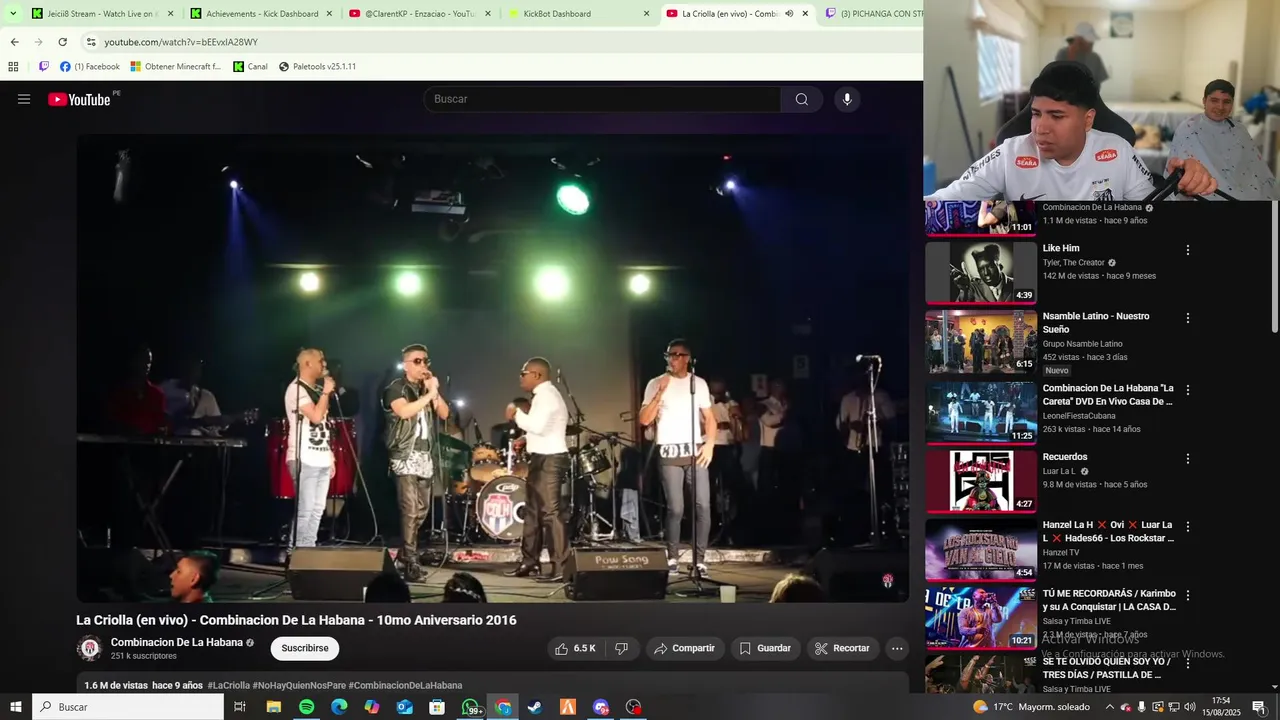Image resolution: width=1280 pixels, height=720 pixels.
Task: Open the Hanzel La H Los Rockstar title
Action: [x=1108, y=531]
